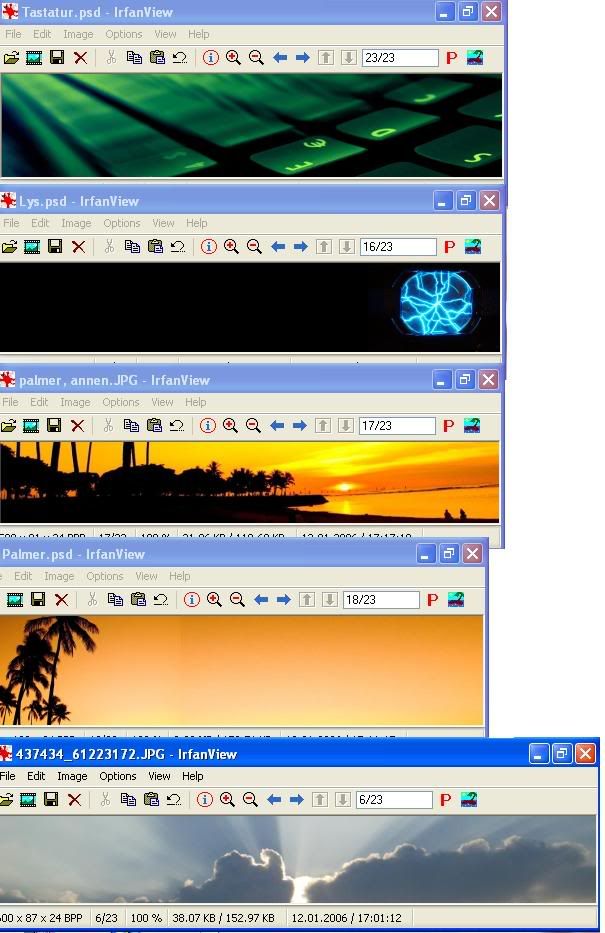The image size is (605, 933).
Task: Click the red P icon in Lys.psd window
Action: (449, 246)
